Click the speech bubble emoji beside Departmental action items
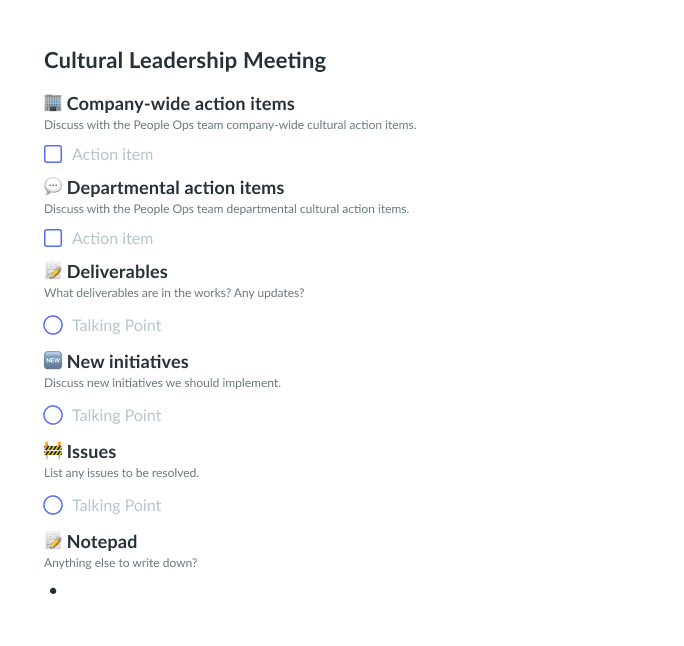 pos(53,187)
